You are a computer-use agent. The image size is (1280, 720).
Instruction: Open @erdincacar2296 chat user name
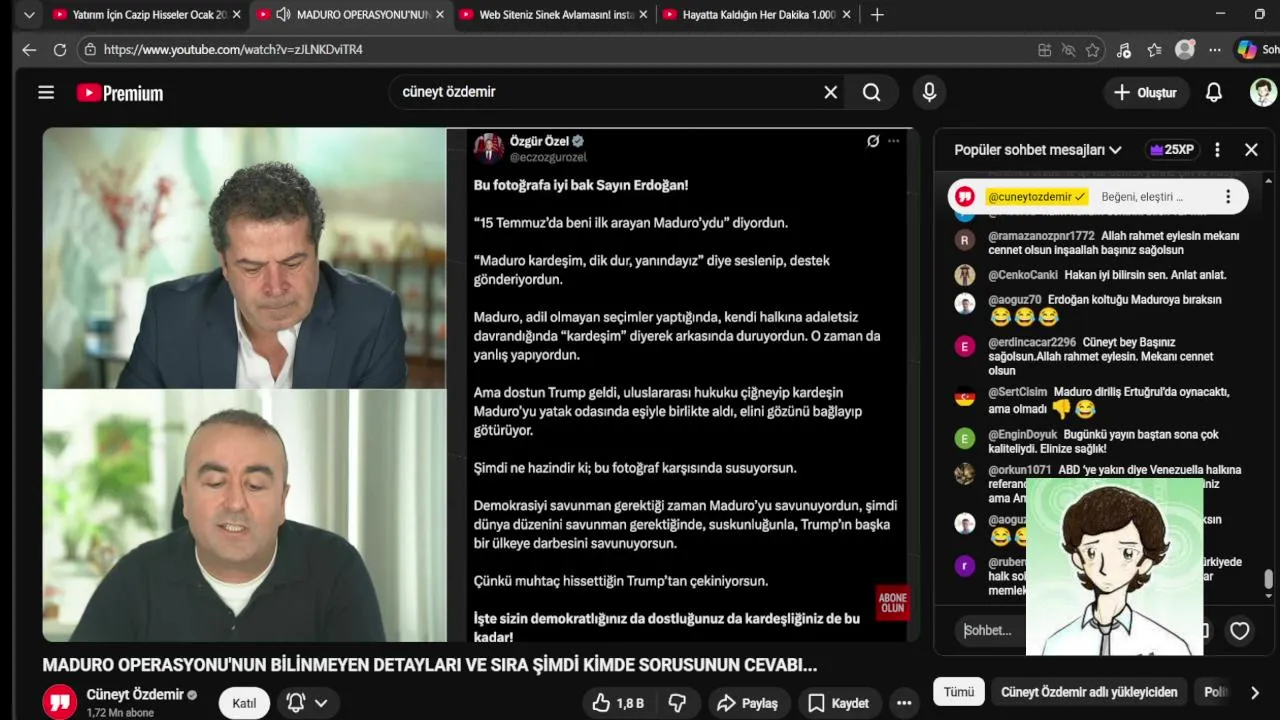[x=1032, y=342]
